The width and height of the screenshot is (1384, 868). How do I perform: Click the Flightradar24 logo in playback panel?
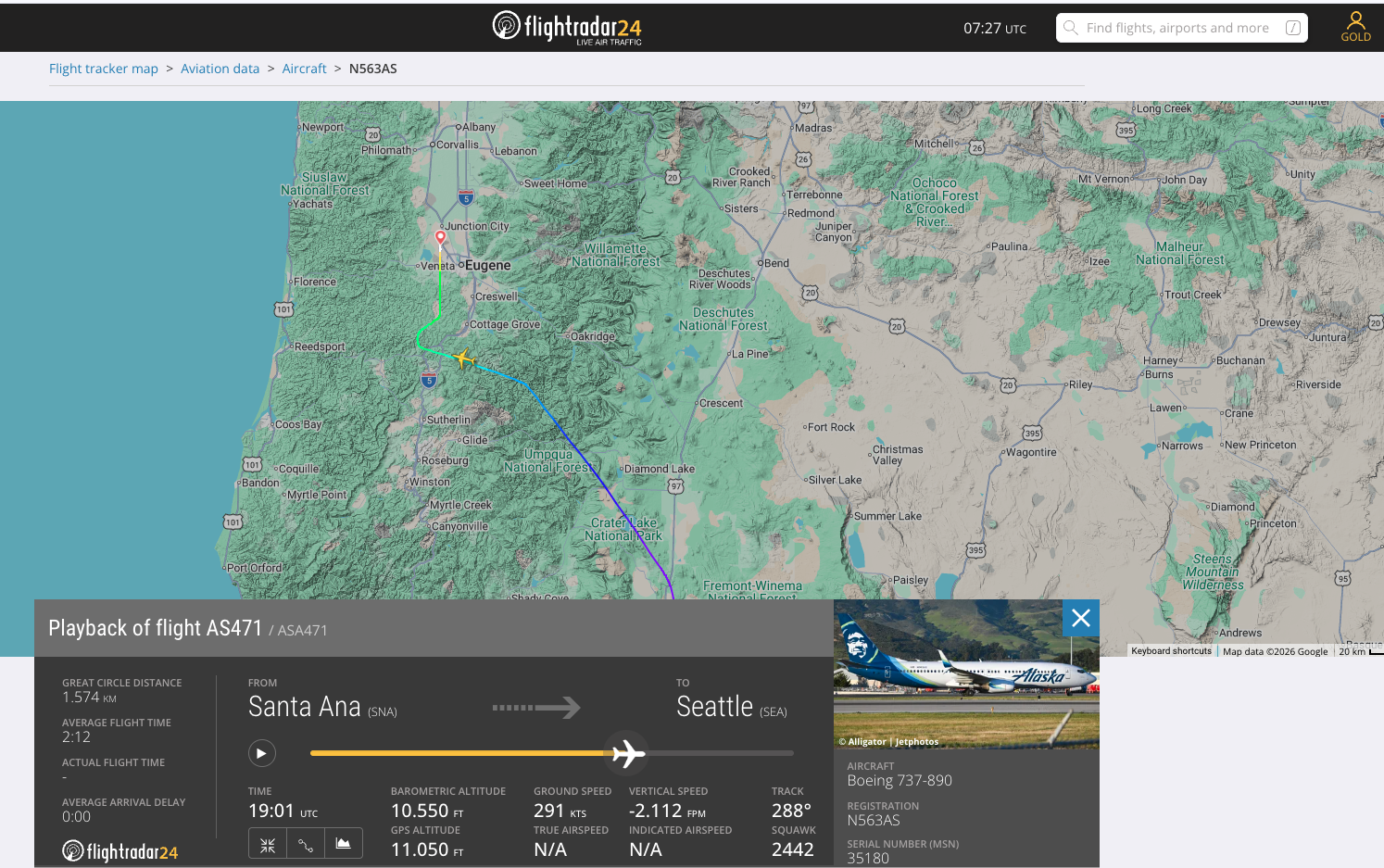(120, 850)
